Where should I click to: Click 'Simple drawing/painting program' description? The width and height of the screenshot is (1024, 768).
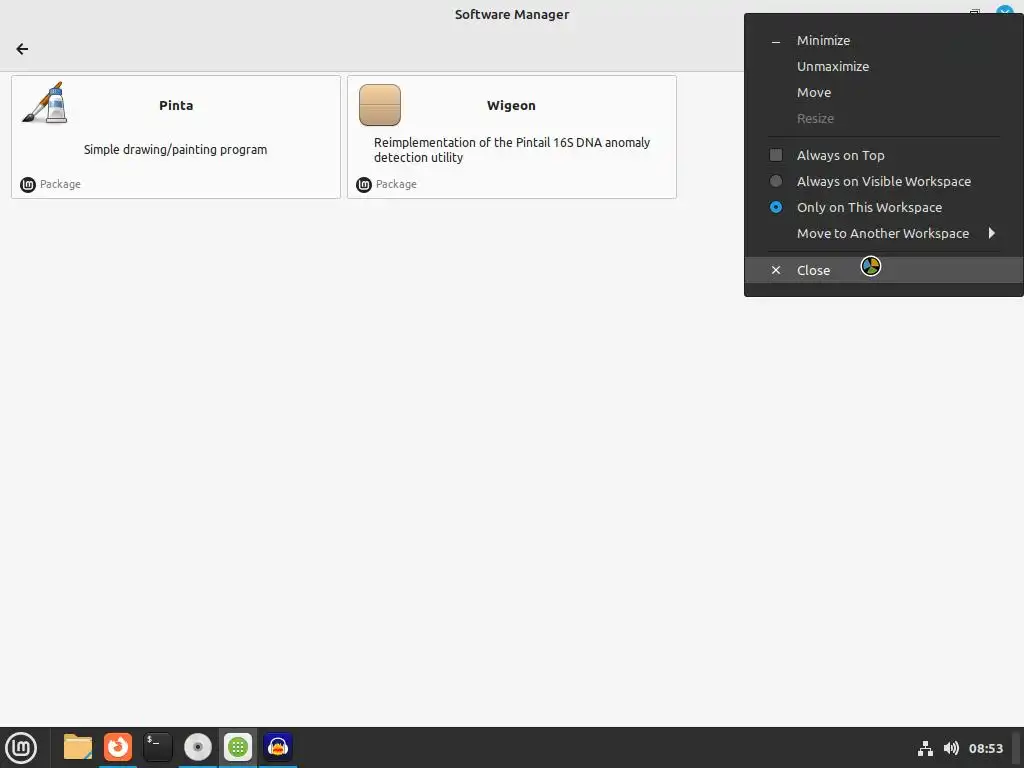pyautogui.click(x=175, y=150)
